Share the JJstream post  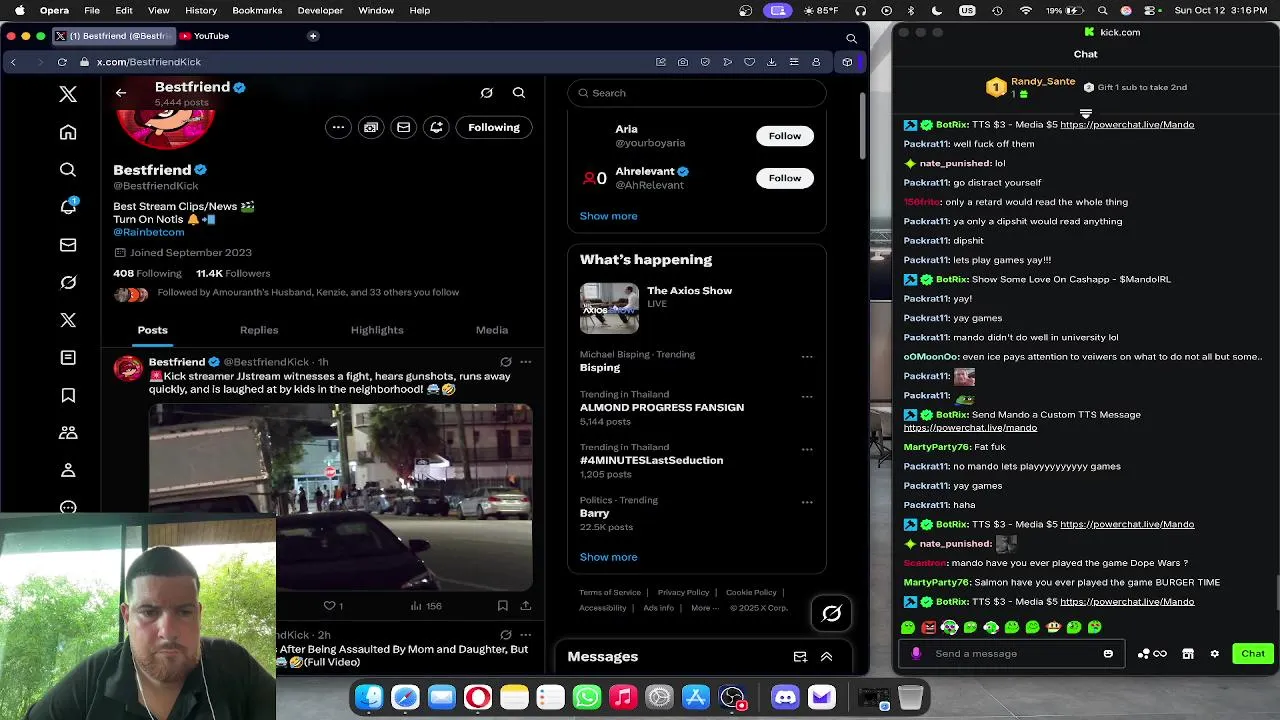(525, 605)
